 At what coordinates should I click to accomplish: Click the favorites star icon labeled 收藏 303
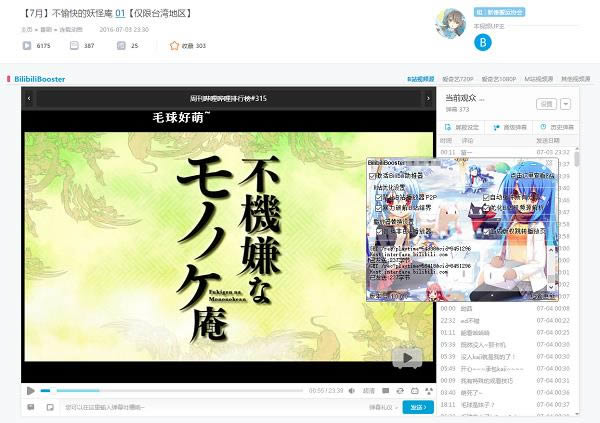[x=175, y=46]
